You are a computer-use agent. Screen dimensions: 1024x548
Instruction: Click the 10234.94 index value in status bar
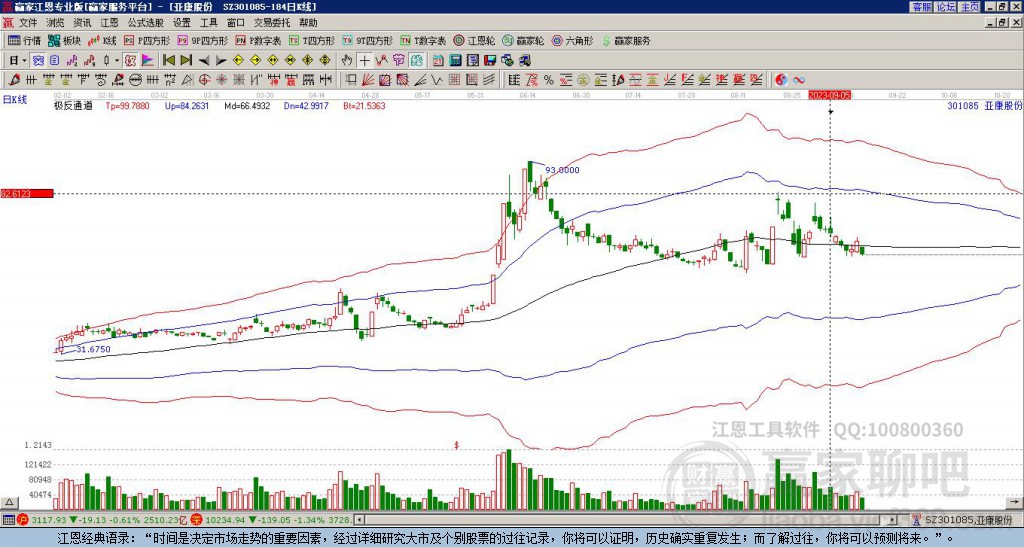coord(224,520)
